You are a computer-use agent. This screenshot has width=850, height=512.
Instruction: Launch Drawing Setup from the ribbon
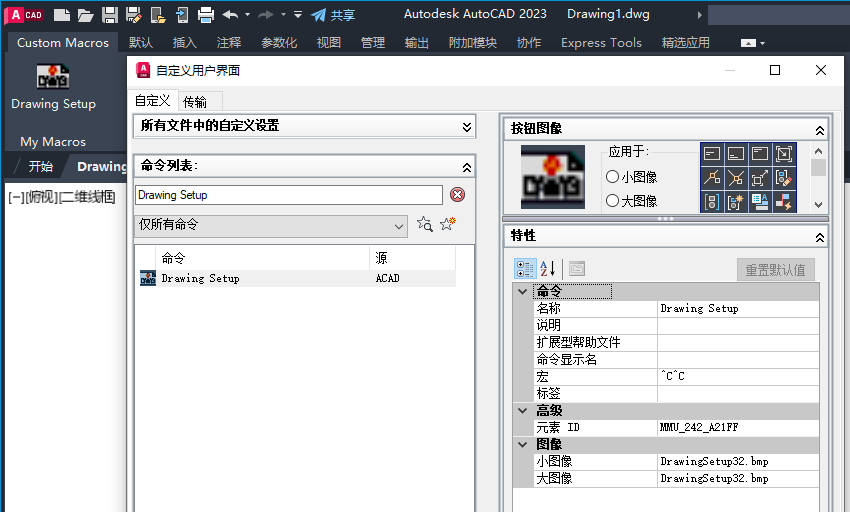click(53, 87)
